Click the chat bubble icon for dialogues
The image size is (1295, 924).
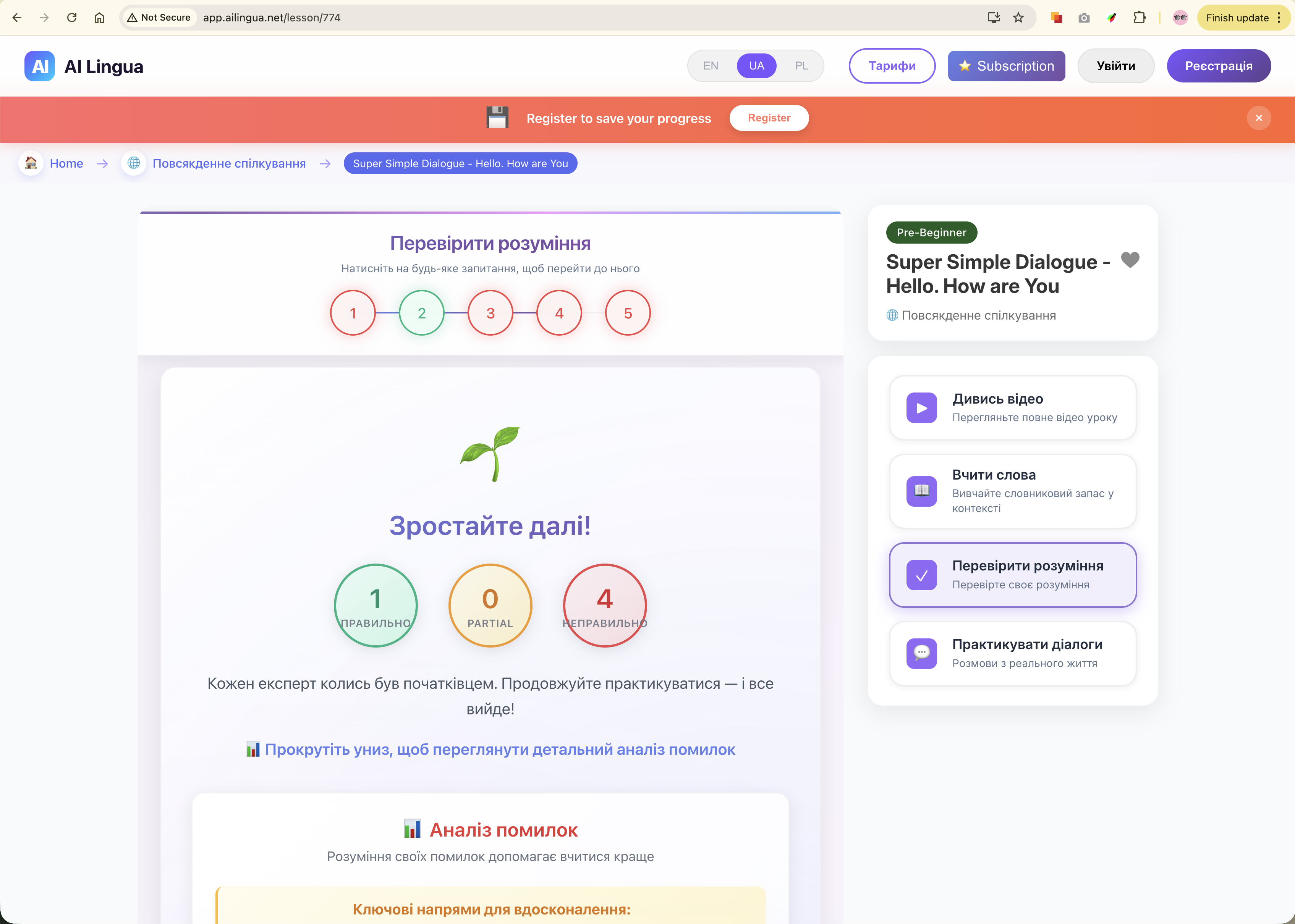[x=921, y=653]
